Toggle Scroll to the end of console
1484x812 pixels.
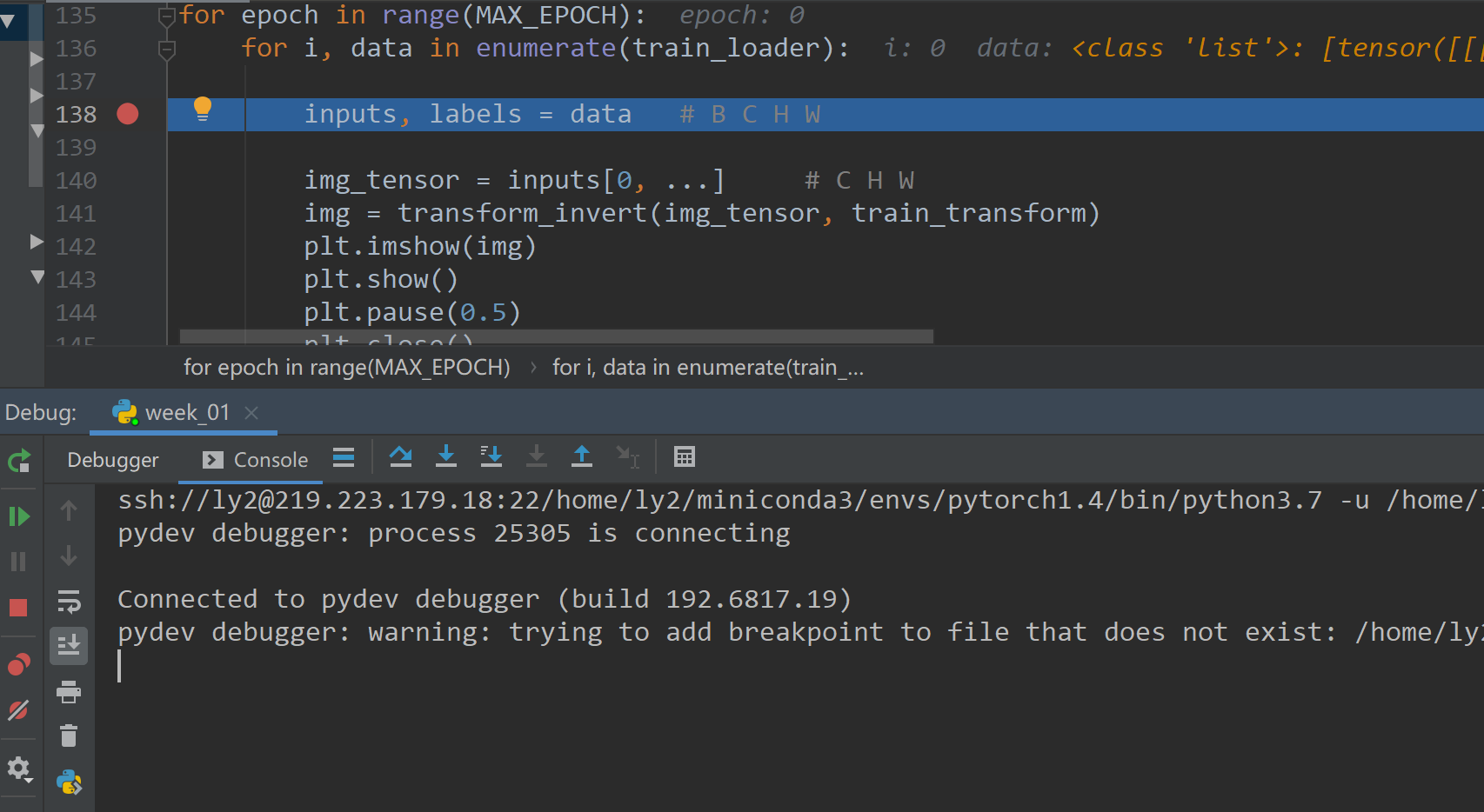coord(69,646)
